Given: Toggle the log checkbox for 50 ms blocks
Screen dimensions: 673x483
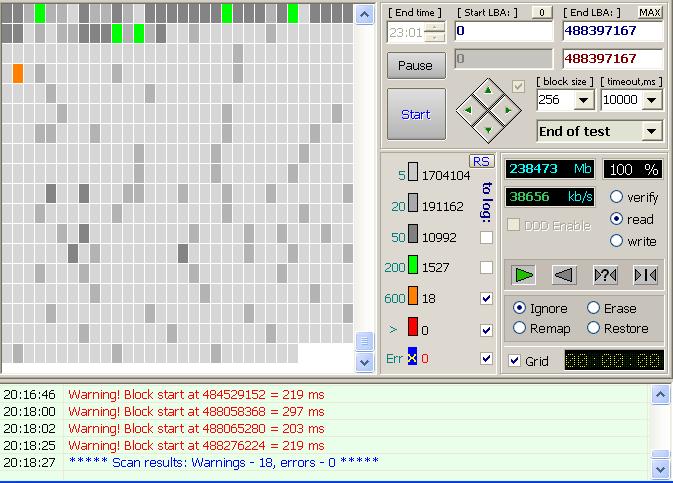Looking at the screenshot, I should tap(486, 237).
